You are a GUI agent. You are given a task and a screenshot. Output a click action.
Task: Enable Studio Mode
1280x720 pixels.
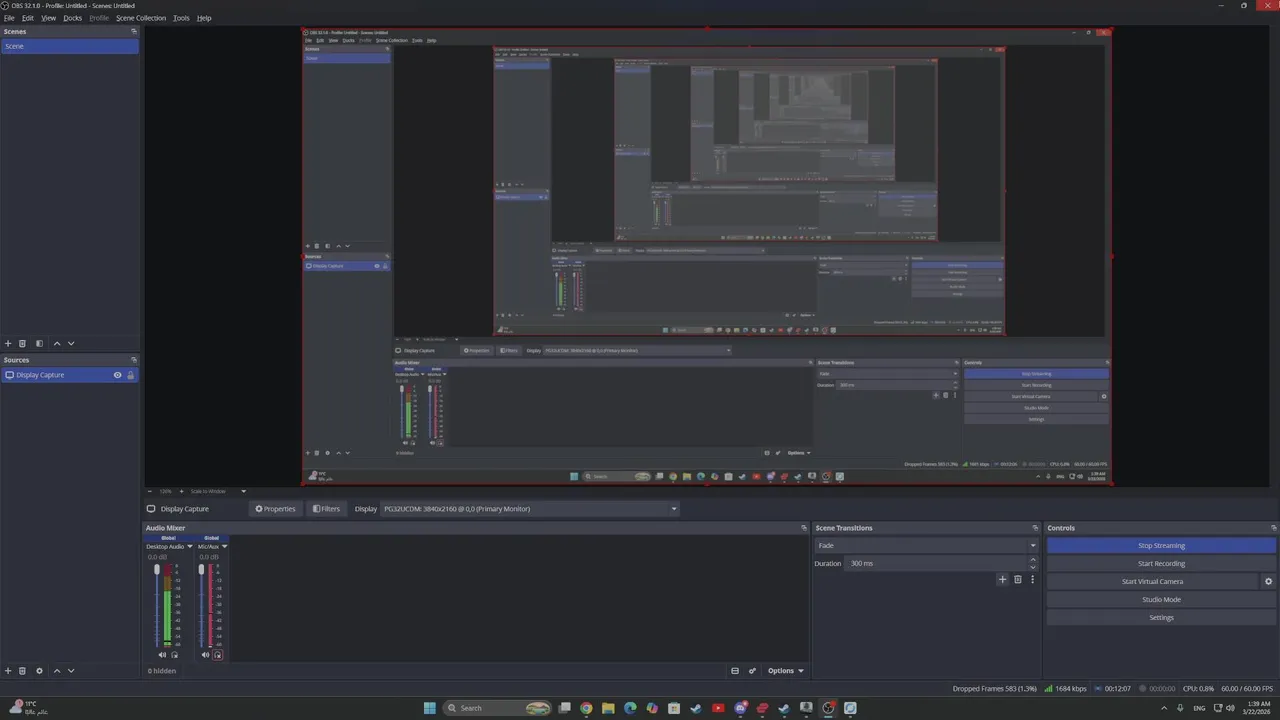coord(1161,600)
